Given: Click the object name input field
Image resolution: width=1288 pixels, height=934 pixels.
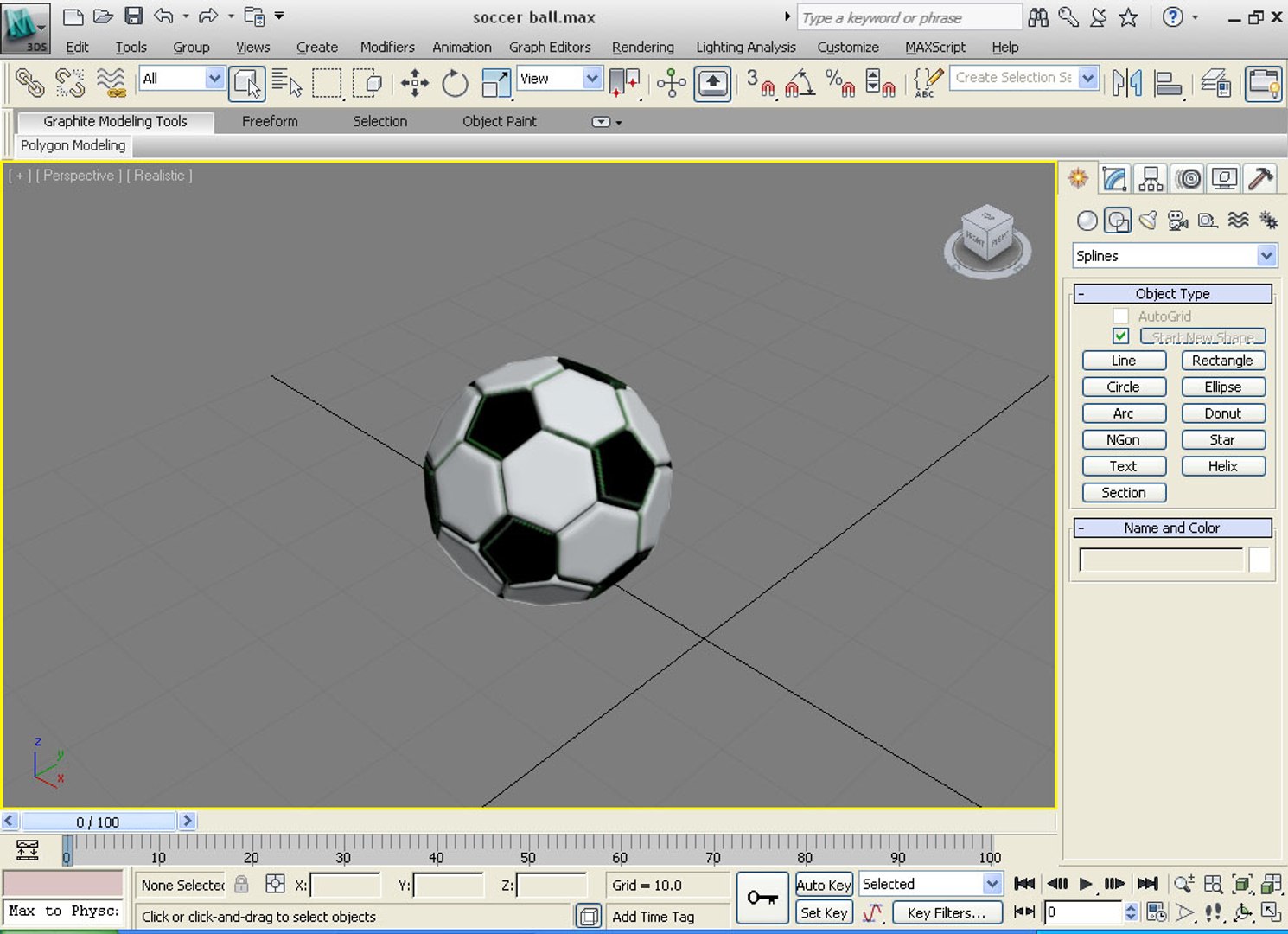Looking at the screenshot, I should pyautogui.click(x=1161, y=560).
